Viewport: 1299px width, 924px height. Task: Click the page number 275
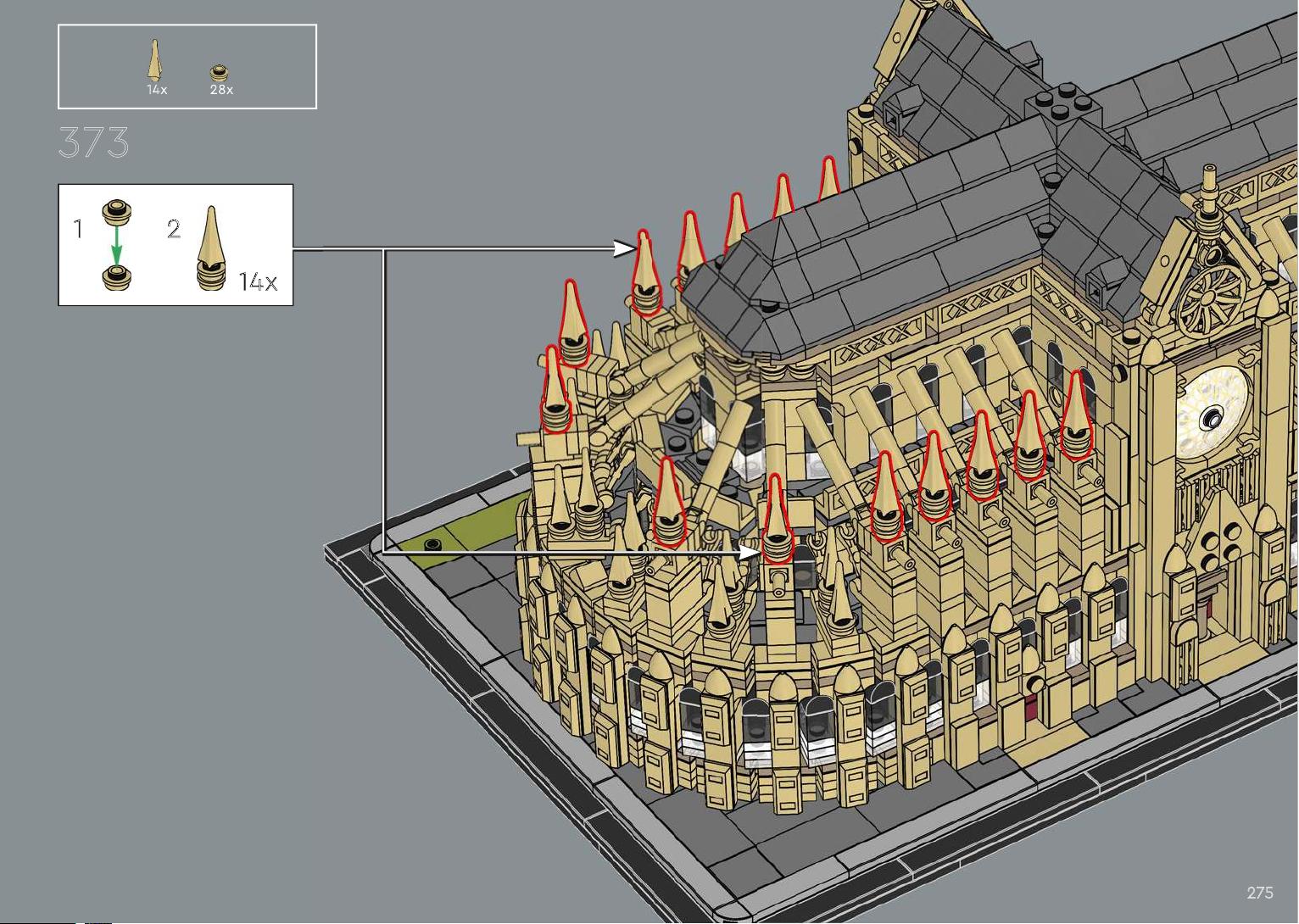1259,893
